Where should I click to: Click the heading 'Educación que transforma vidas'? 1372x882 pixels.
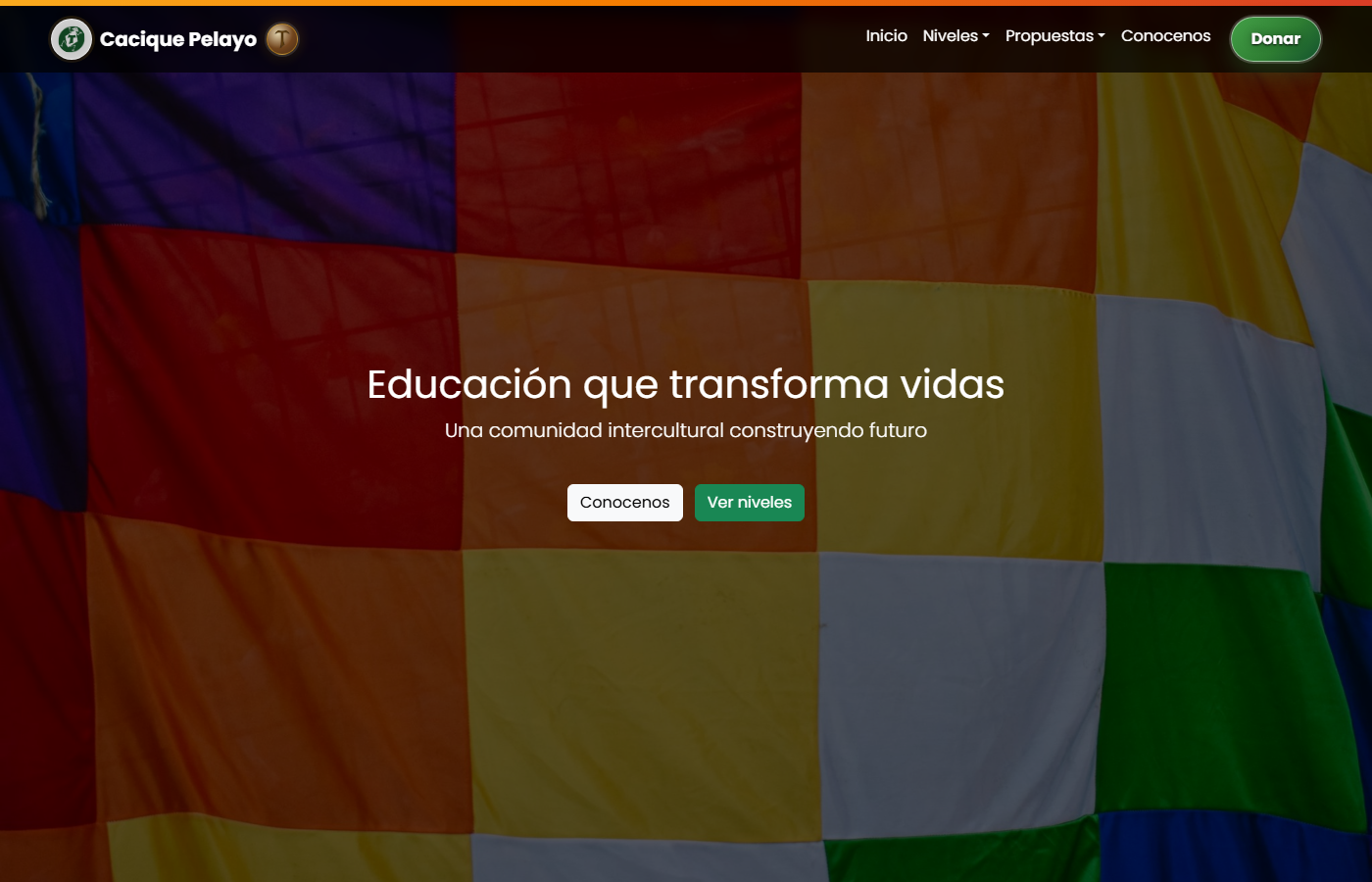pyautogui.click(x=686, y=385)
